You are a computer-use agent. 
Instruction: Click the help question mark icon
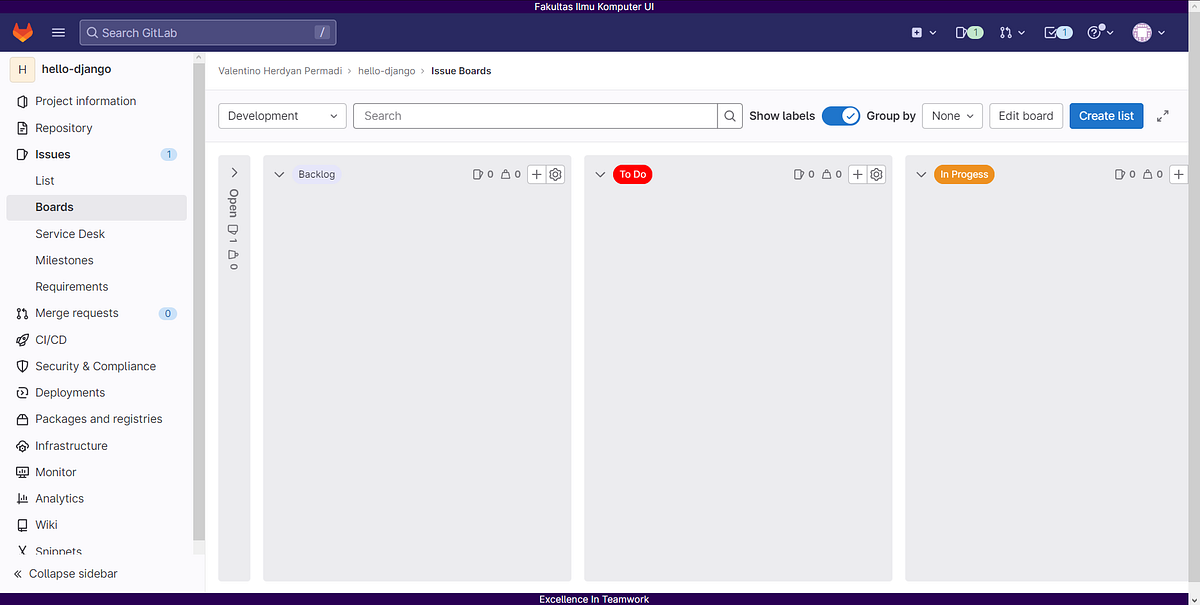coord(1093,31)
